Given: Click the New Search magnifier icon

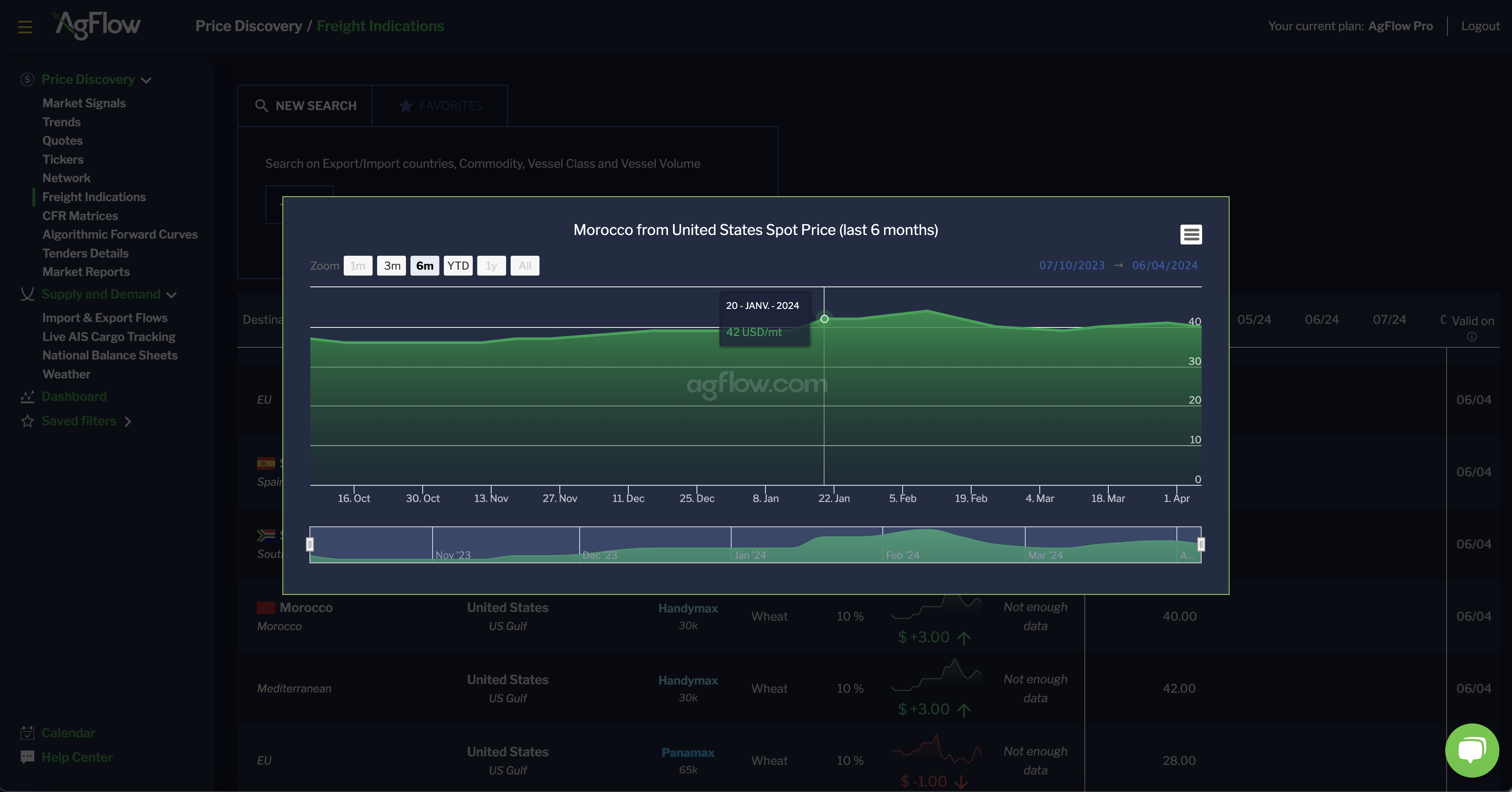Looking at the screenshot, I should (x=261, y=106).
